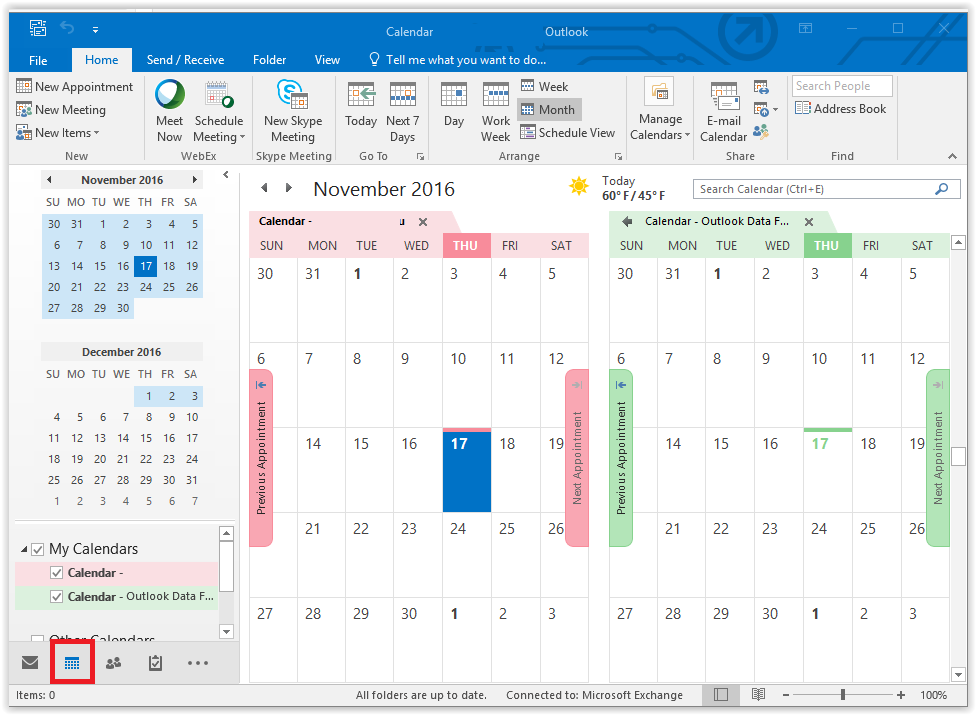This screenshot has width=976, height=715.
Task: Go to next month in mini calendar
Action: click(x=195, y=180)
